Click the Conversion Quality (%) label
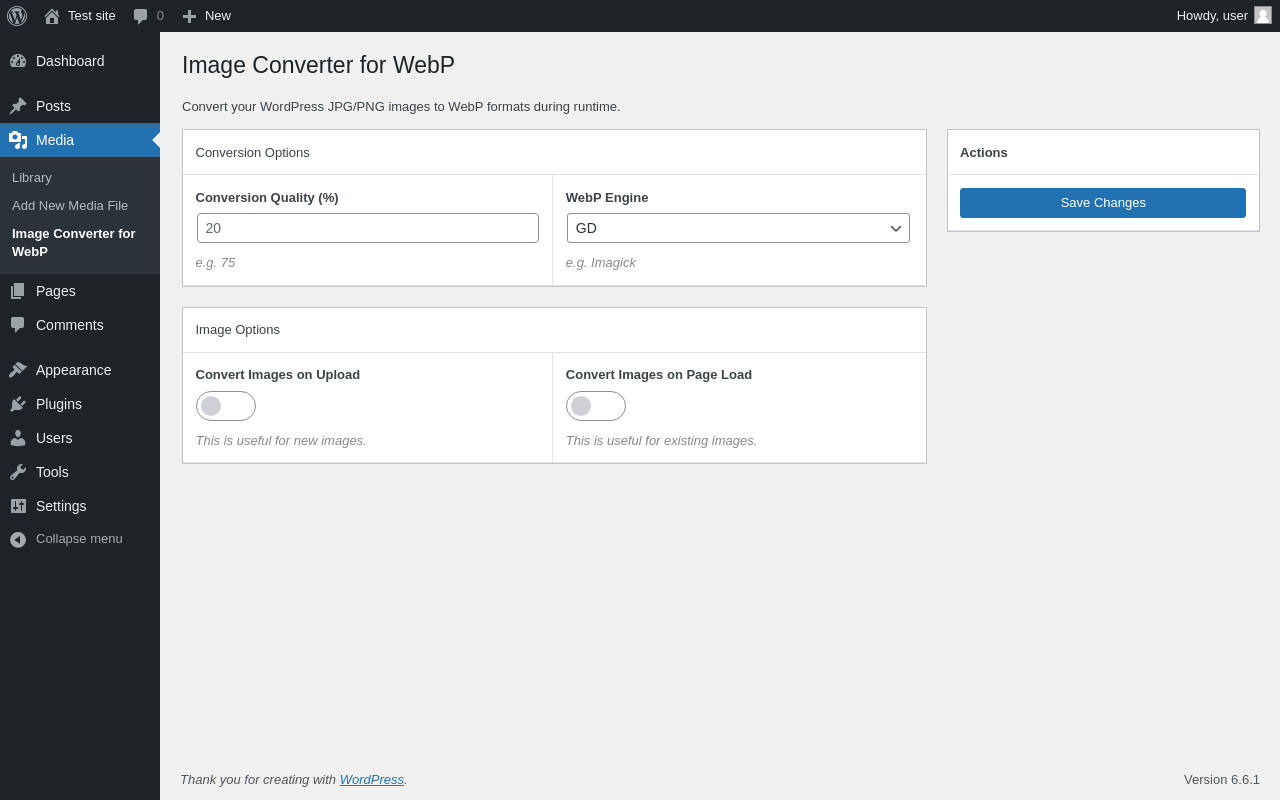This screenshot has height=800, width=1280. pos(267,197)
